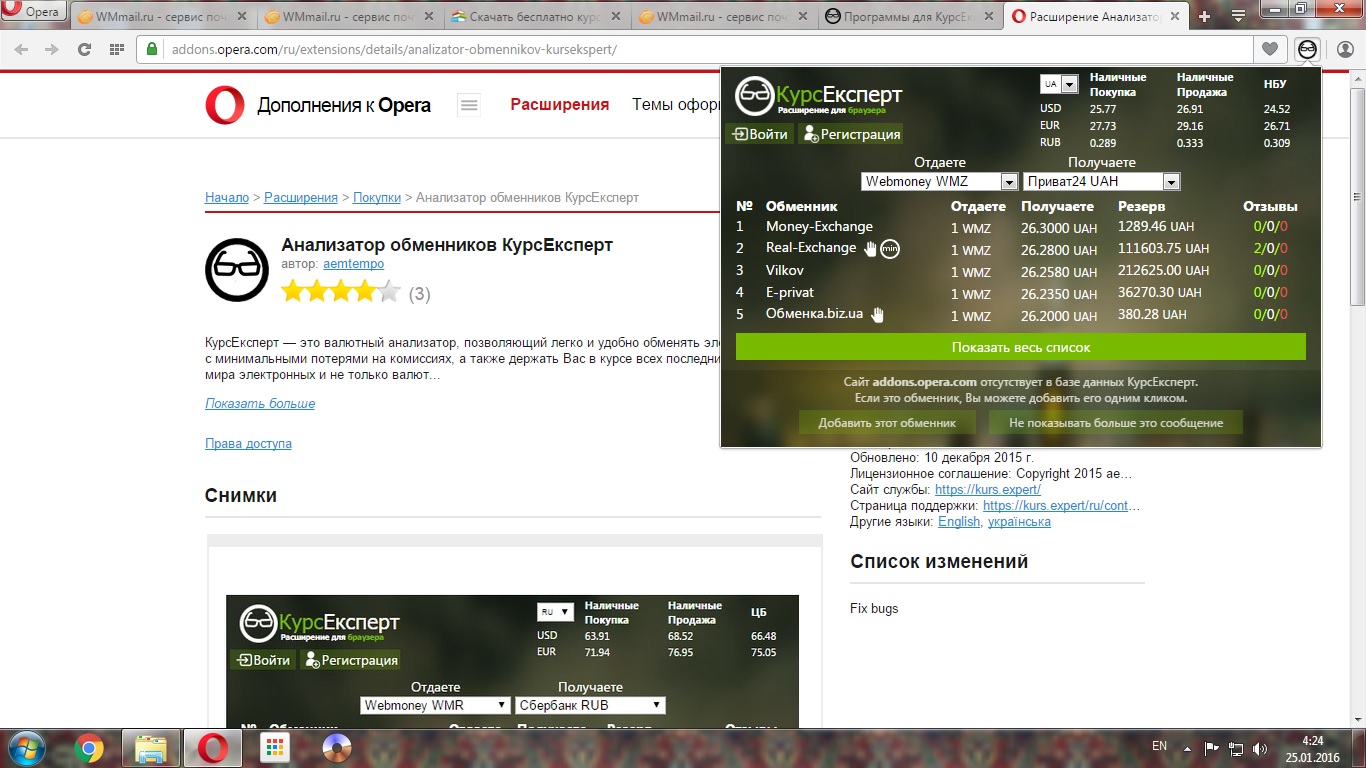Viewport: 1366px width, 768px height.
Task: Launch Google Chrome from the taskbar
Action: tap(89, 747)
